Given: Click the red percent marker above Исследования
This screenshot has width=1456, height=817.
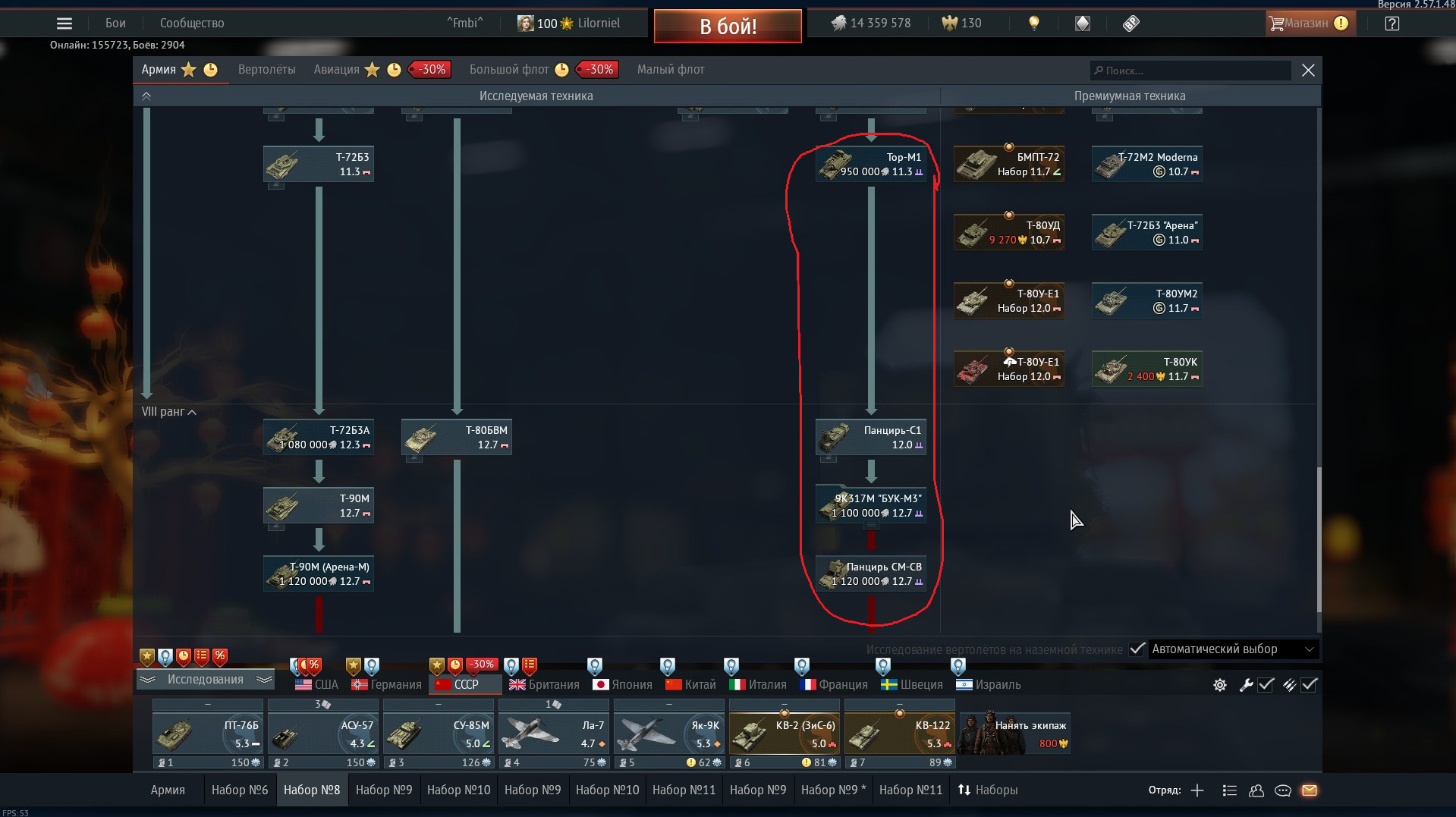Looking at the screenshot, I should [x=220, y=656].
